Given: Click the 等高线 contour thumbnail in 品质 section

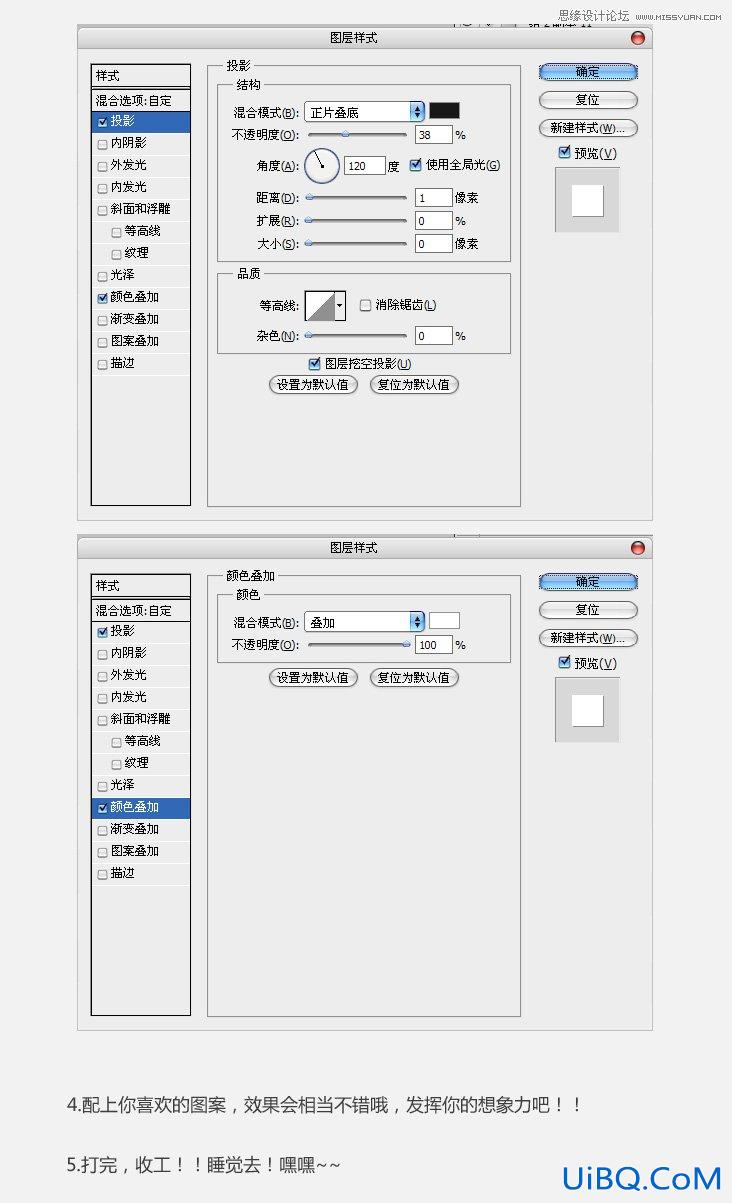Looking at the screenshot, I should tap(319, 305).
